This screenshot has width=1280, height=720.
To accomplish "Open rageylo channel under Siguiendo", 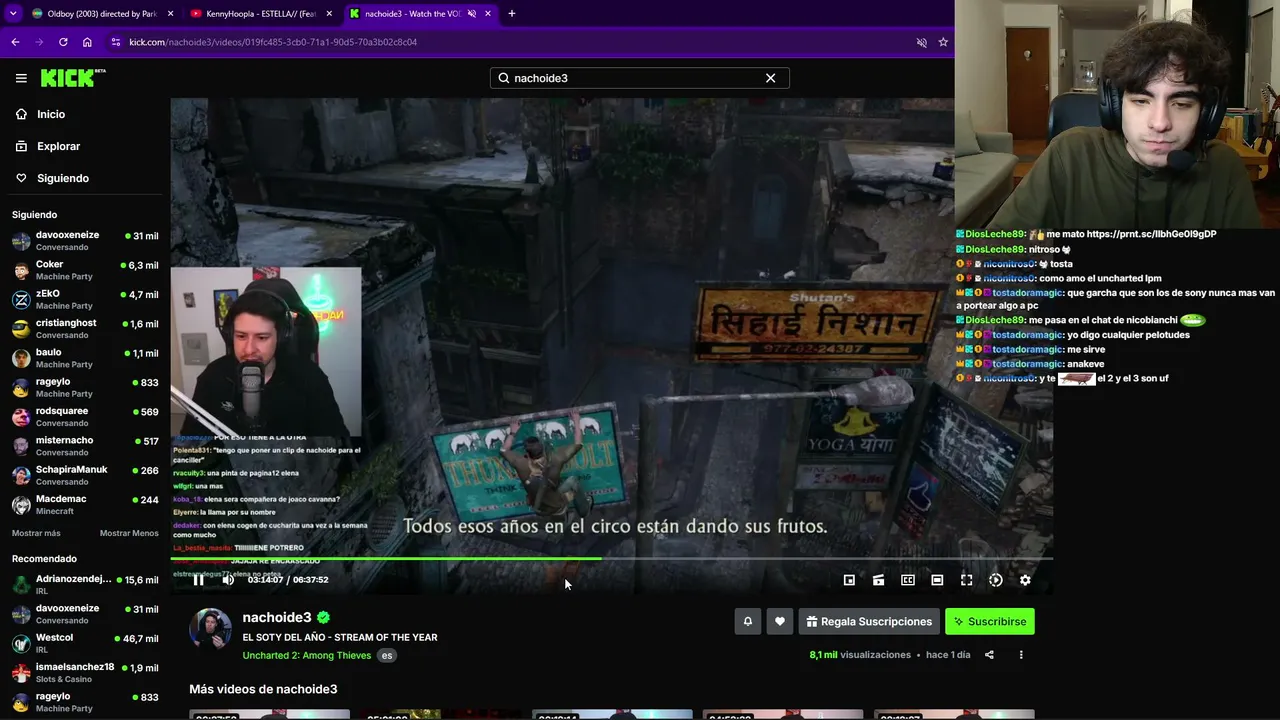I will [x=85, y=387].
